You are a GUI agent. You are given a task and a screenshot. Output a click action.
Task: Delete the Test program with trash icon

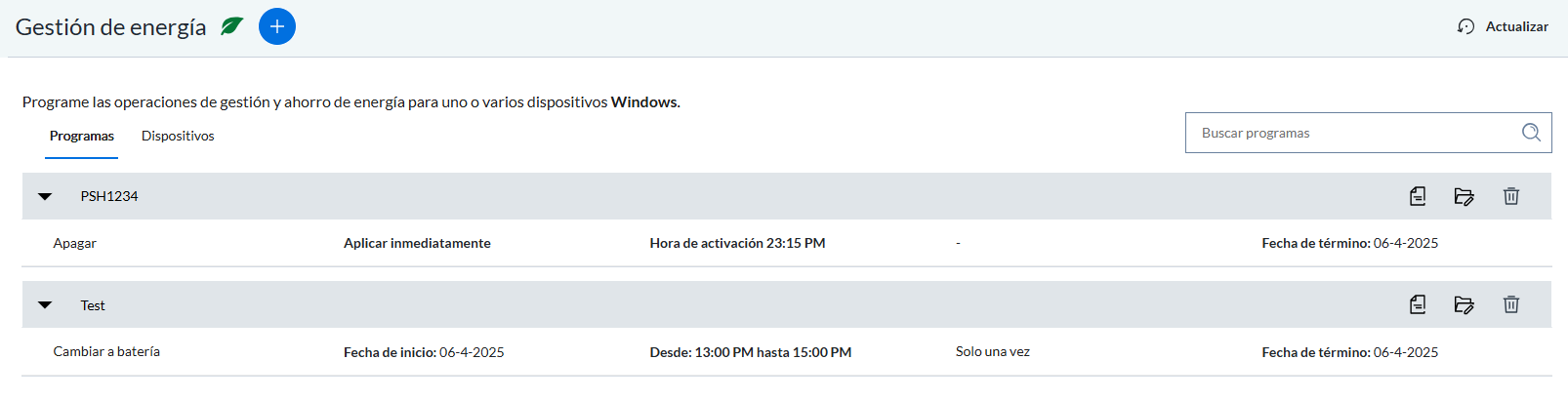tap(1511, 304)
